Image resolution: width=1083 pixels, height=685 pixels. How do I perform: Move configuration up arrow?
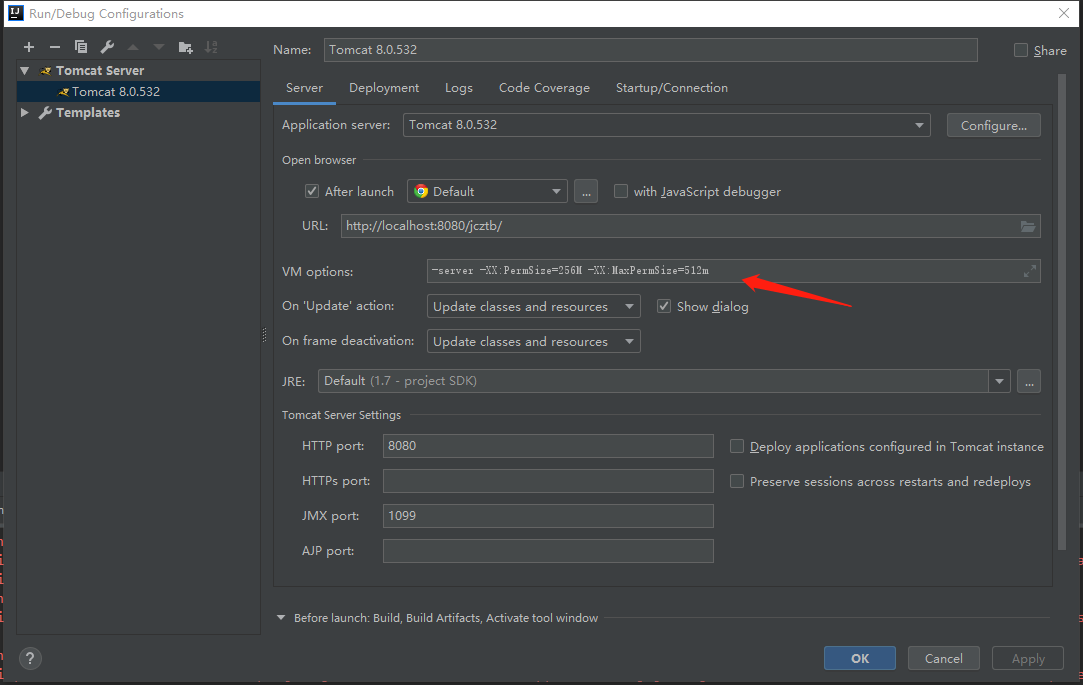click(133, 47)
